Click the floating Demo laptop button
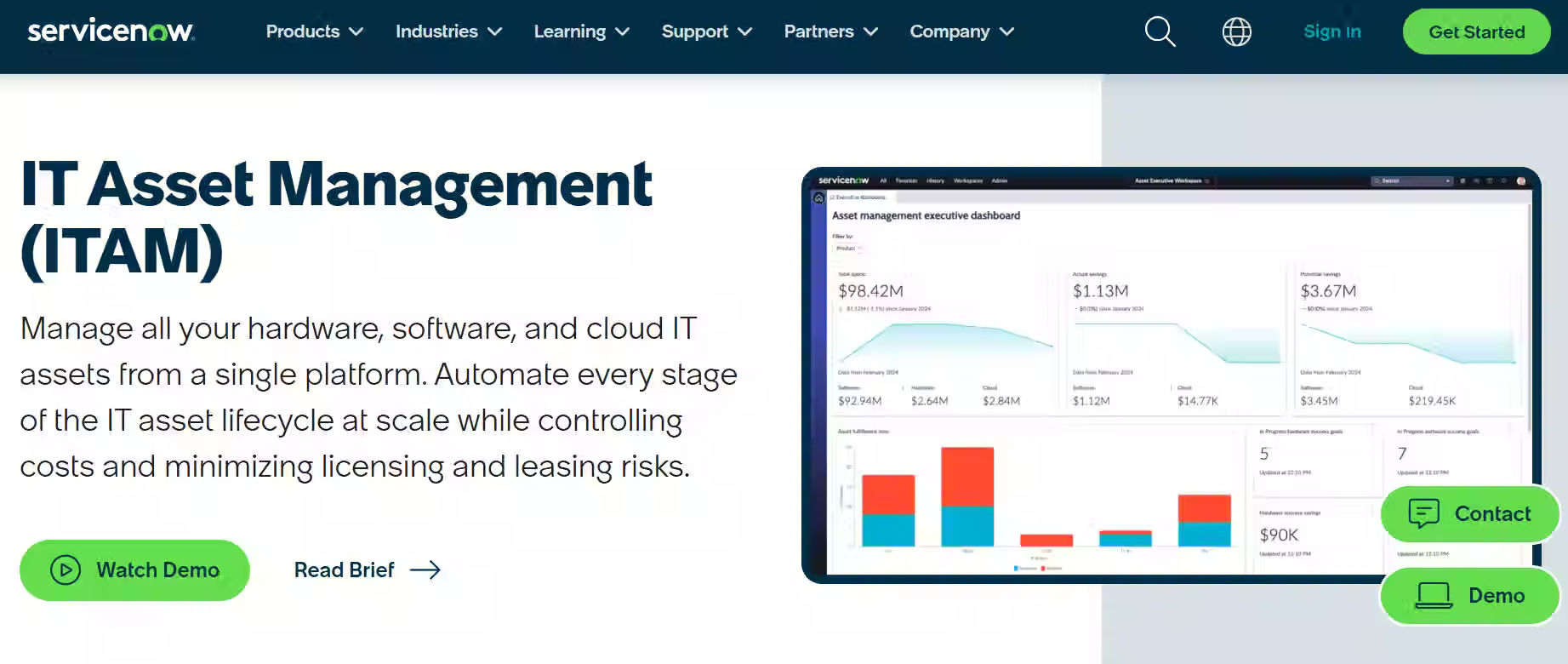This screenshot has width=1568, height=664. 1469,595
